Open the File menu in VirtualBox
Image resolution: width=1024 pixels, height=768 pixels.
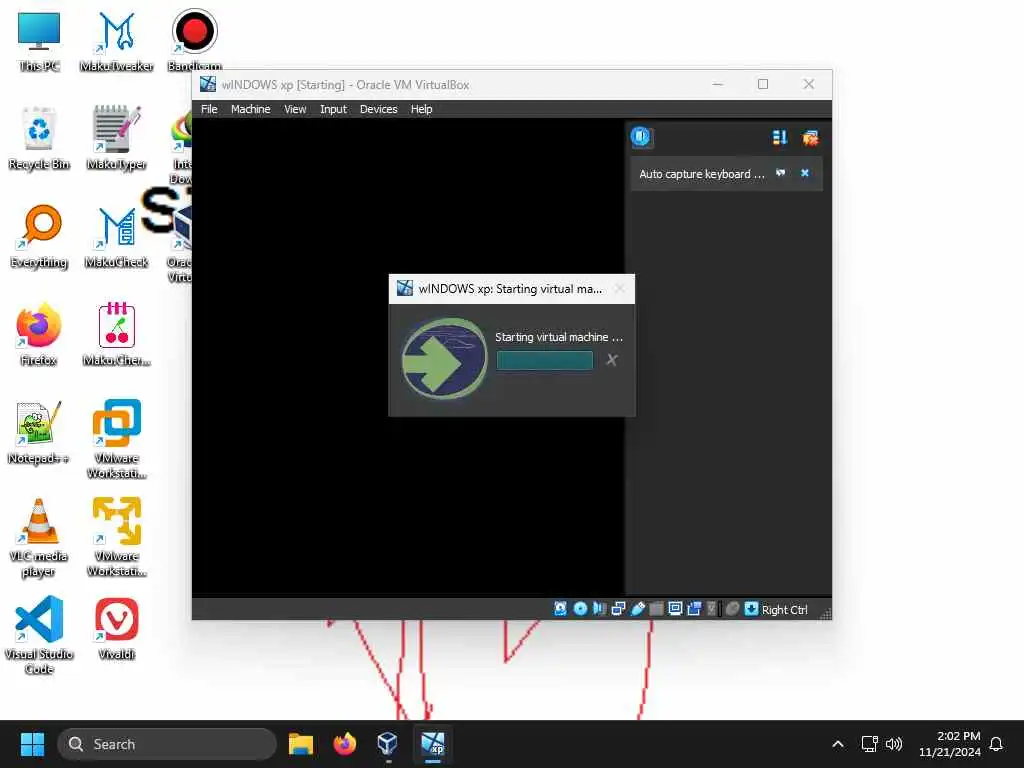tap(209, 109)
